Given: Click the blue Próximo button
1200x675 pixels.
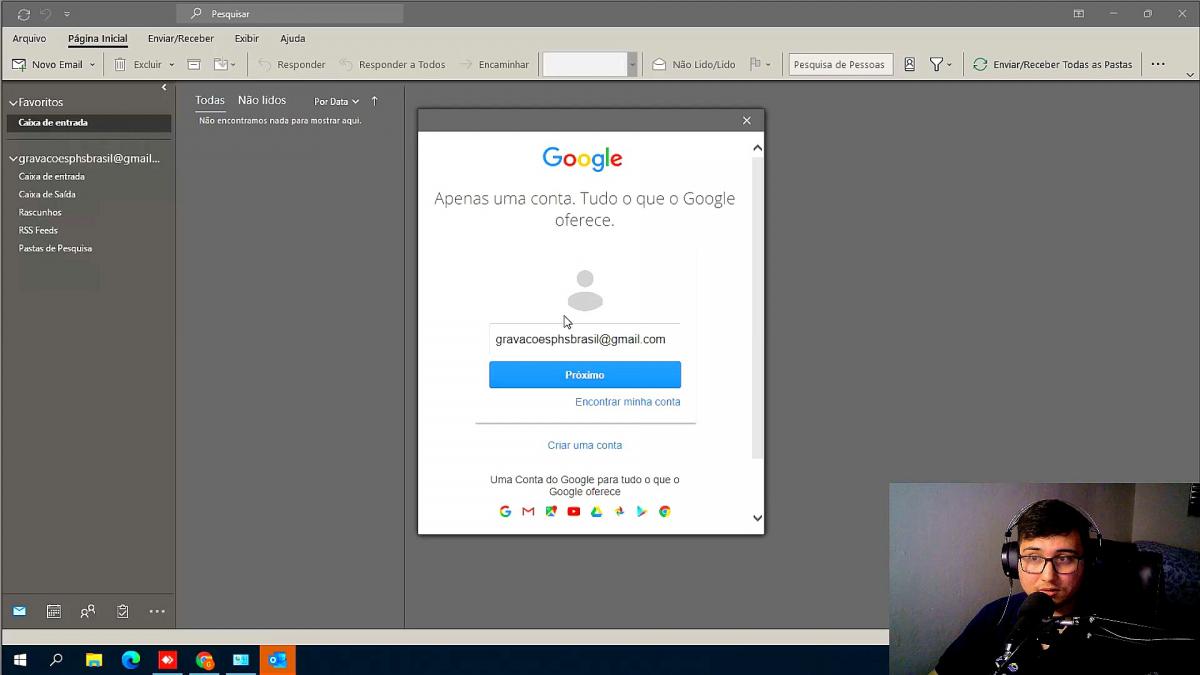Looking at the screenshot, I should (585, 375).
